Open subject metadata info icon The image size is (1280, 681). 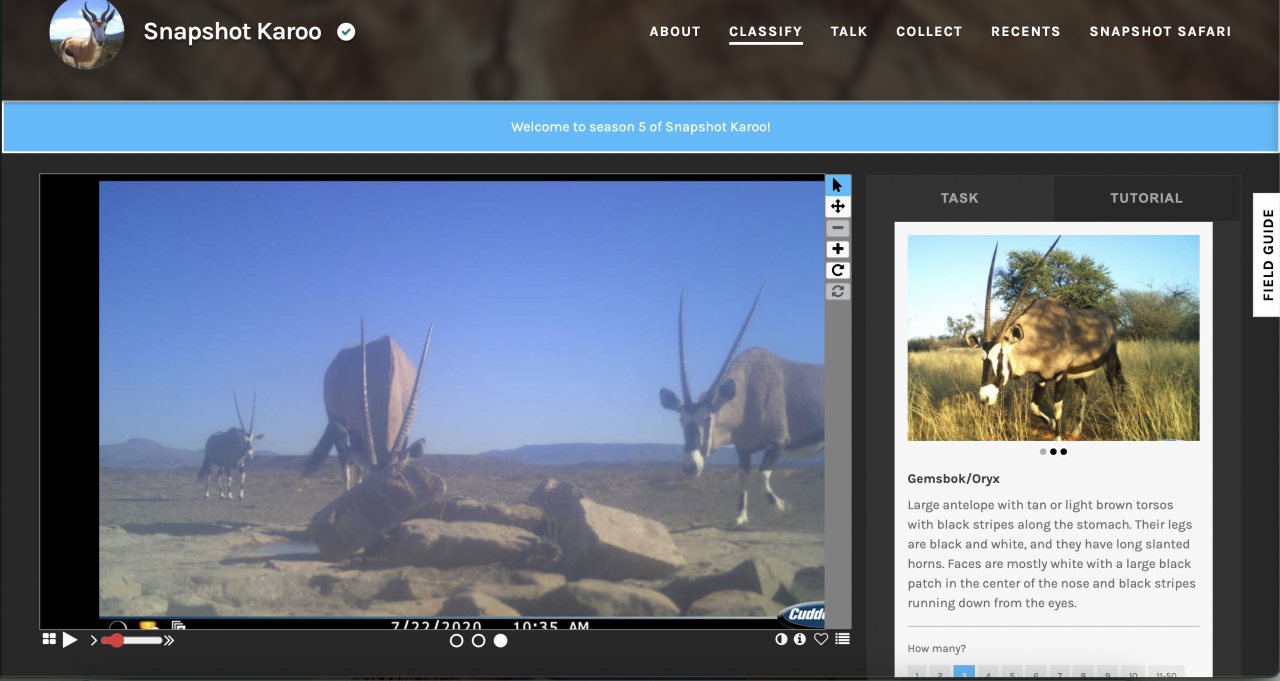click(x=800, y=639)
